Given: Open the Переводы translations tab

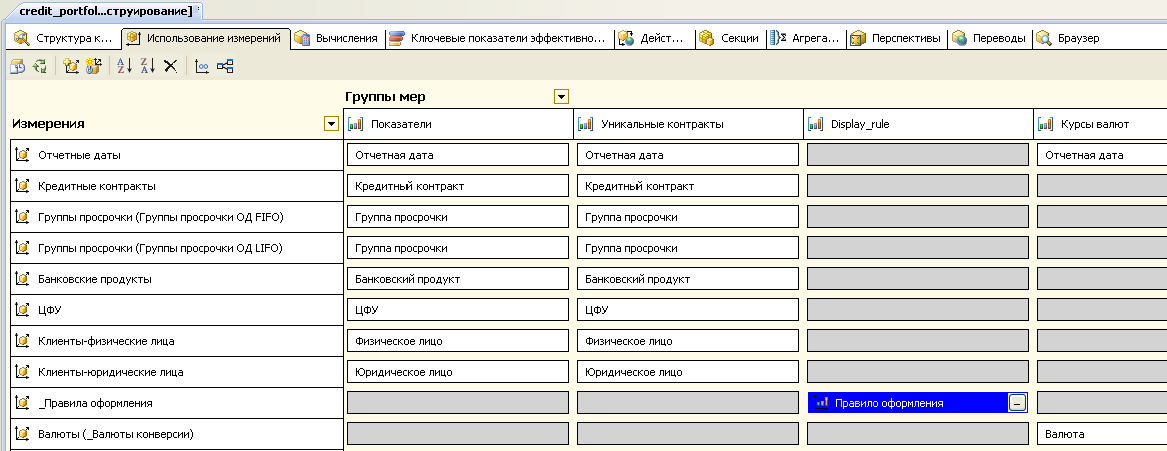Looking at the screenshot, I should [989, 38].
